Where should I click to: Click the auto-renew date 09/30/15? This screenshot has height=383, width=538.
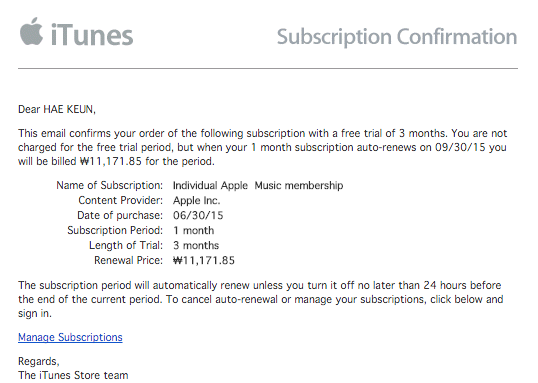tap(460, 147)
